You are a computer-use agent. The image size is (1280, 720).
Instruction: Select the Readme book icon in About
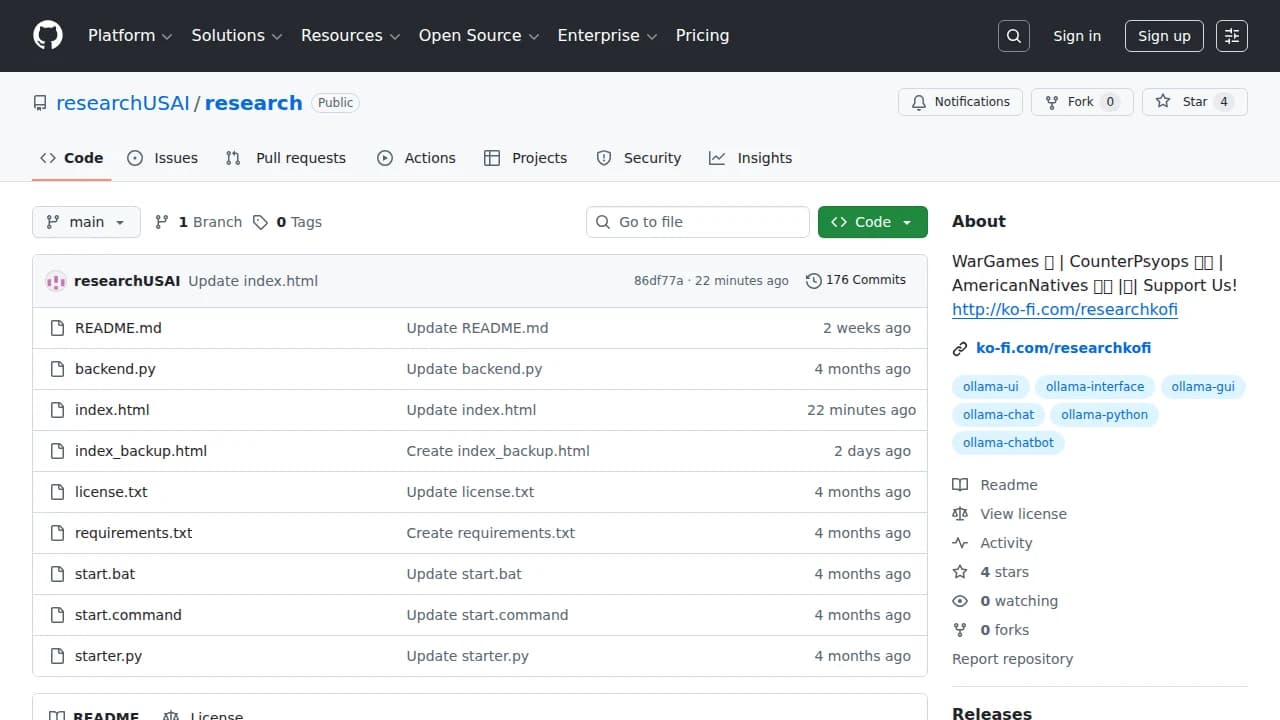[960, 484]
